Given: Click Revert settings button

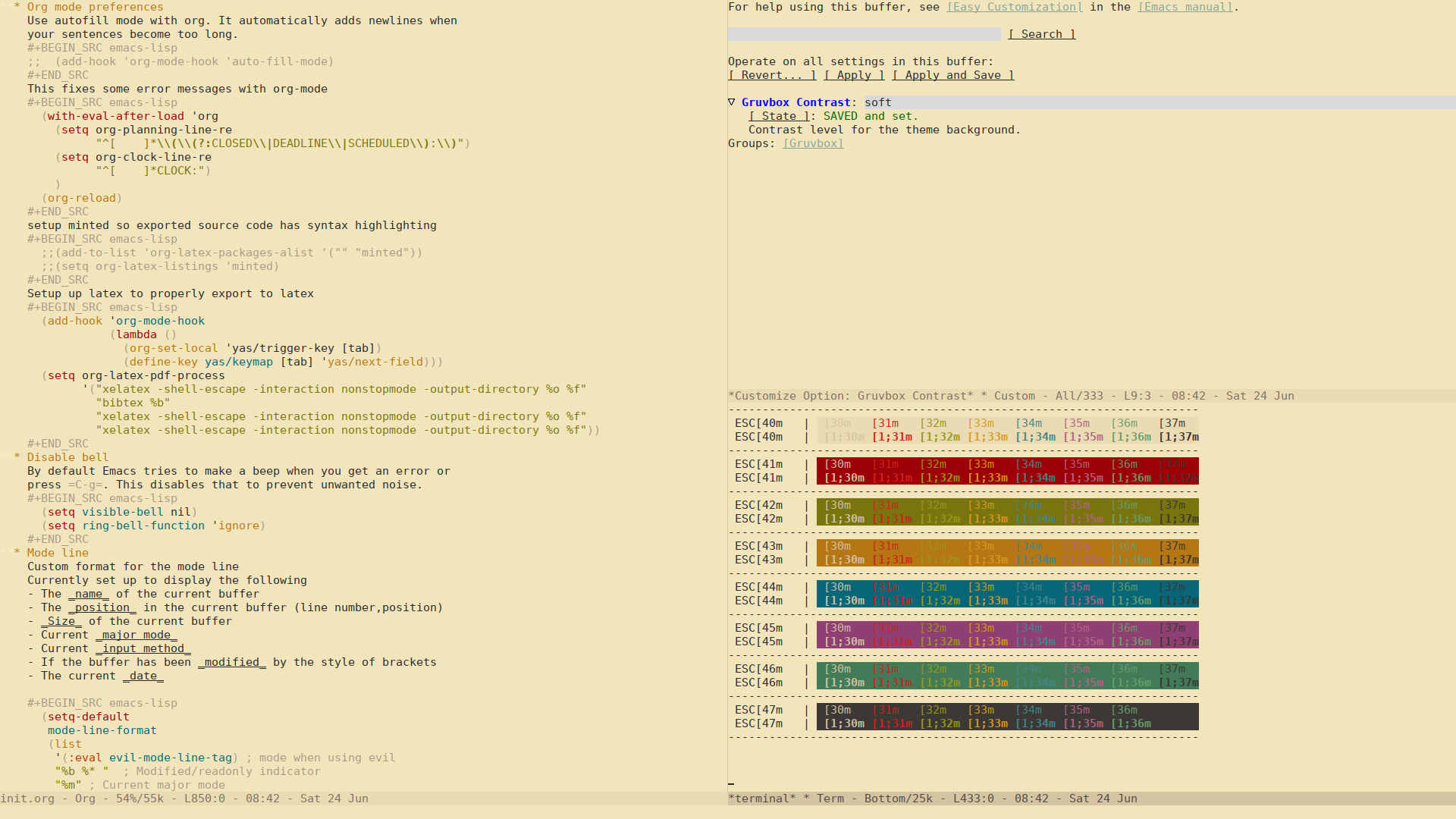Looking at the screenshot, I should tap(771, 75).
